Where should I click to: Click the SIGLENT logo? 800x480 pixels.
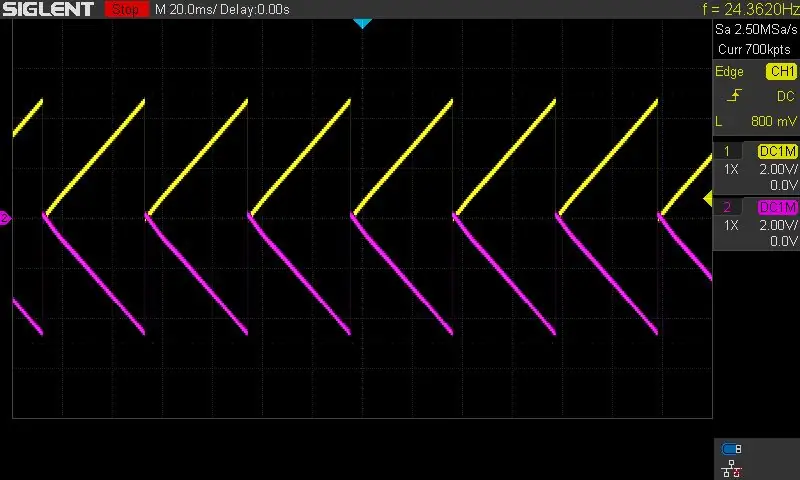[48, 9]
